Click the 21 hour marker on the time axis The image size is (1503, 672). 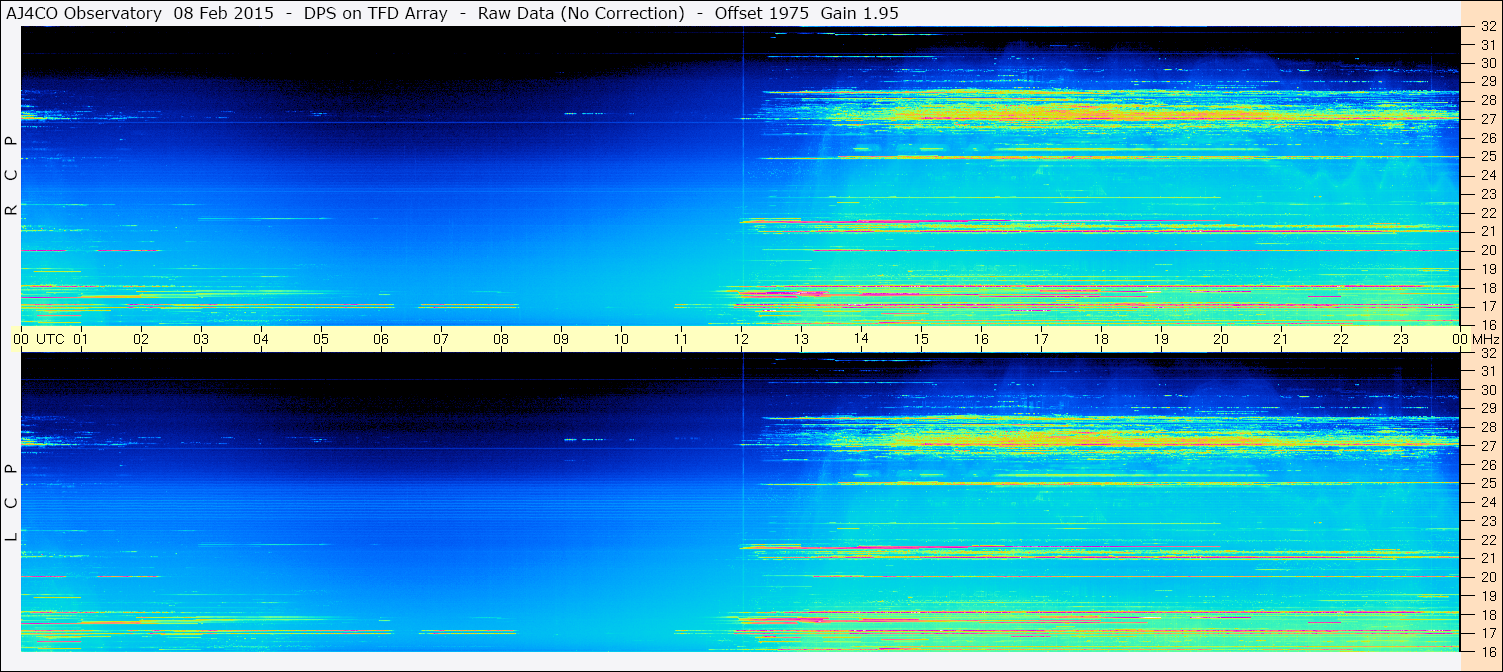pyautogui.click(x=1281, y=339)
